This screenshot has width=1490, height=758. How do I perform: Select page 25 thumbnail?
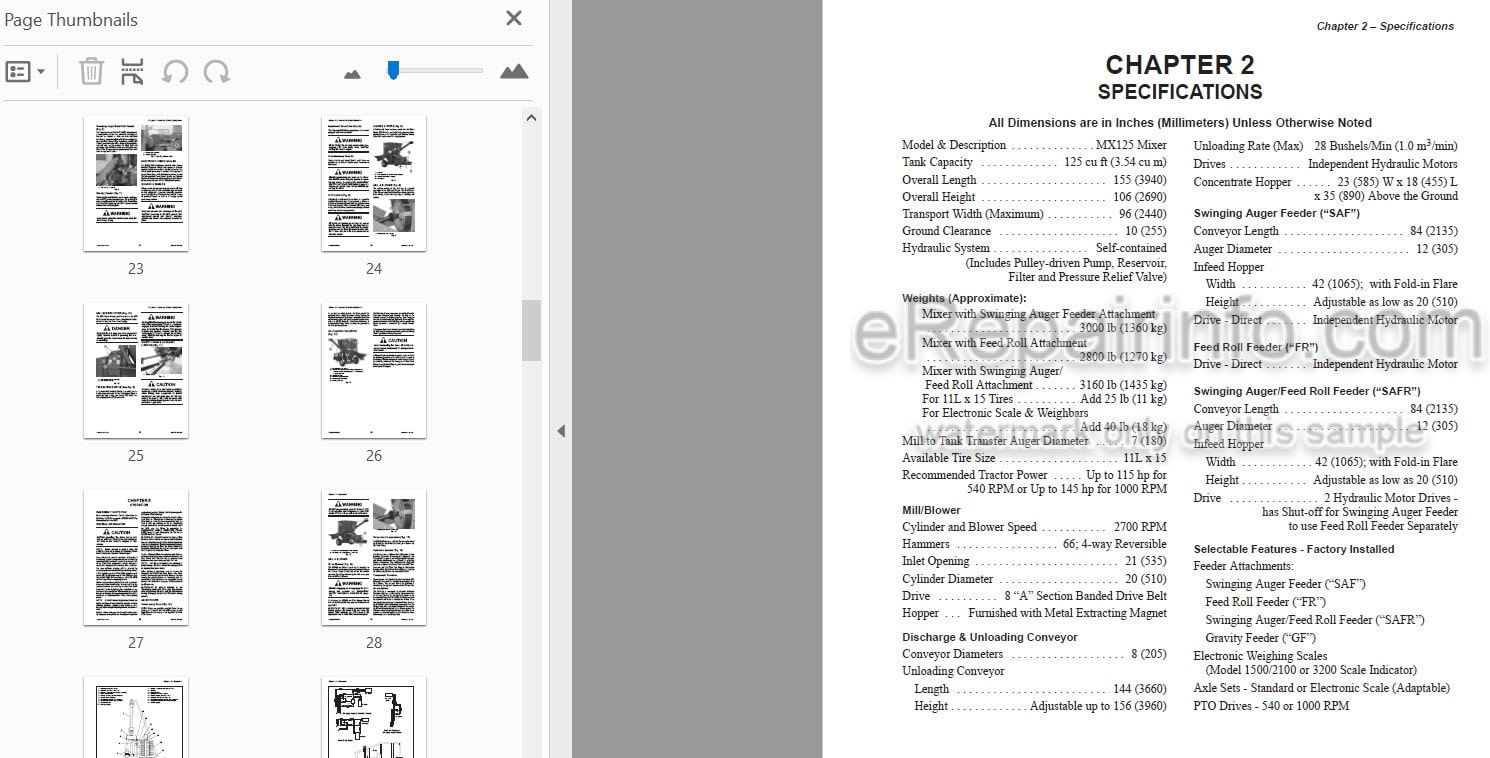click(x=136, y=371)
